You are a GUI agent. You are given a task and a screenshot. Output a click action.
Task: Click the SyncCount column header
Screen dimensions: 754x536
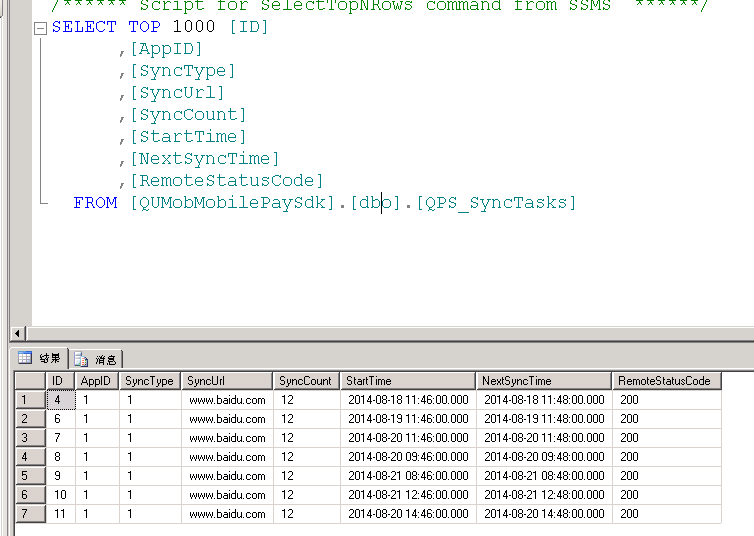point(305,381)
